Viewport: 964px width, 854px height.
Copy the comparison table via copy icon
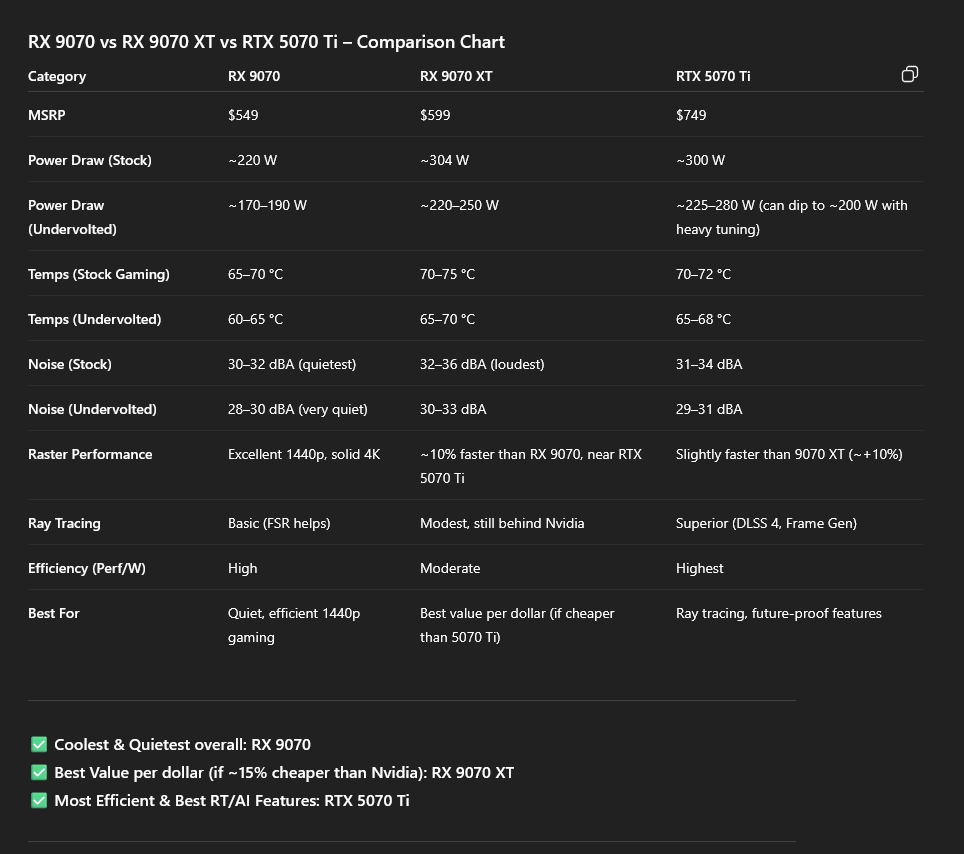909,74
